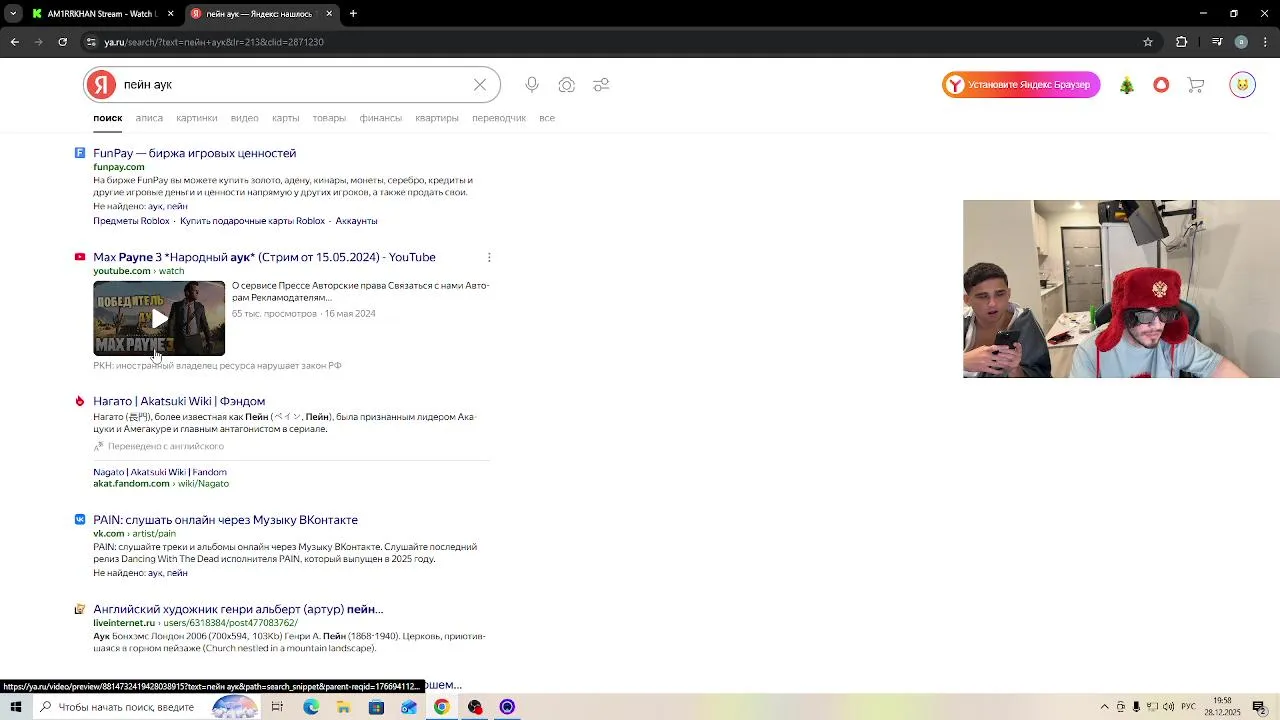
Task: Open the 'переводчик' tab
Action: [x=499, y=118]
